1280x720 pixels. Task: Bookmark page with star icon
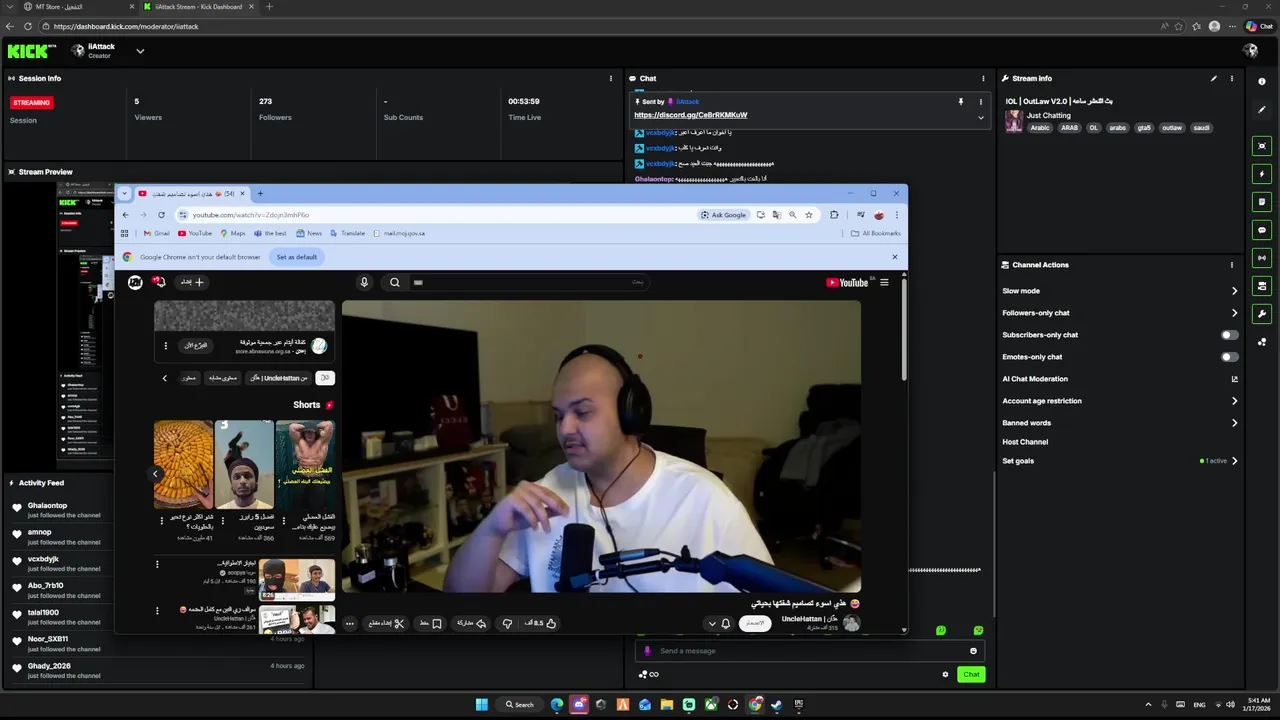tap(809, 215)
